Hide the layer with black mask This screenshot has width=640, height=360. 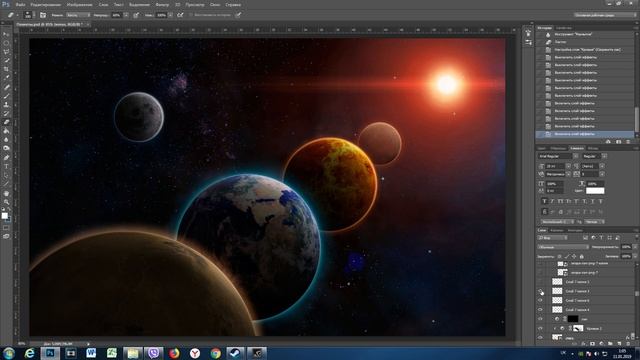point(540,319)
